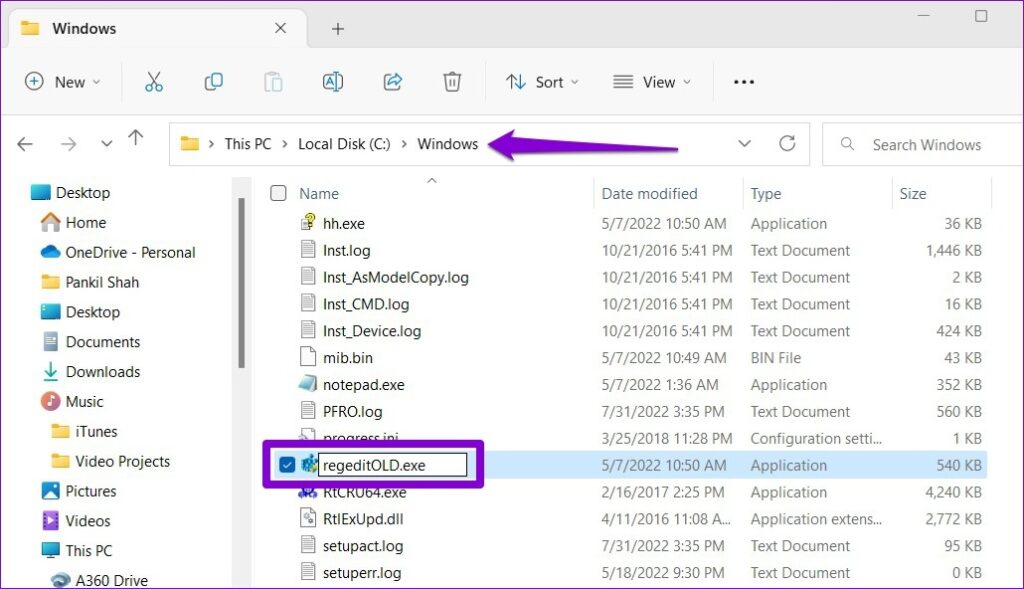The image size is (1024, 589).
Task: Open the View dropdown menu
Action: pos(652,82)
